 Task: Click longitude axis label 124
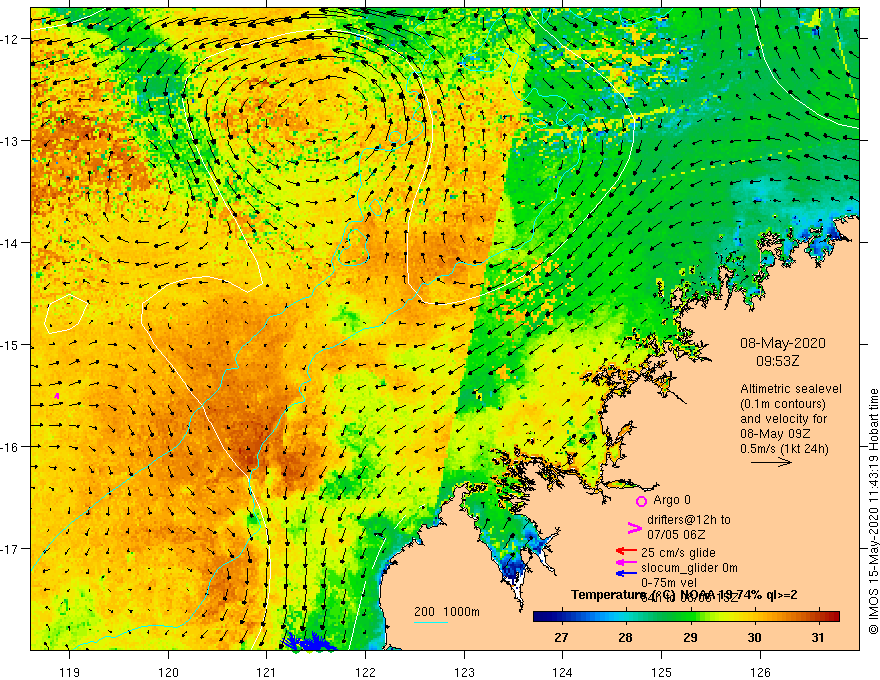(x=562, y=672)
